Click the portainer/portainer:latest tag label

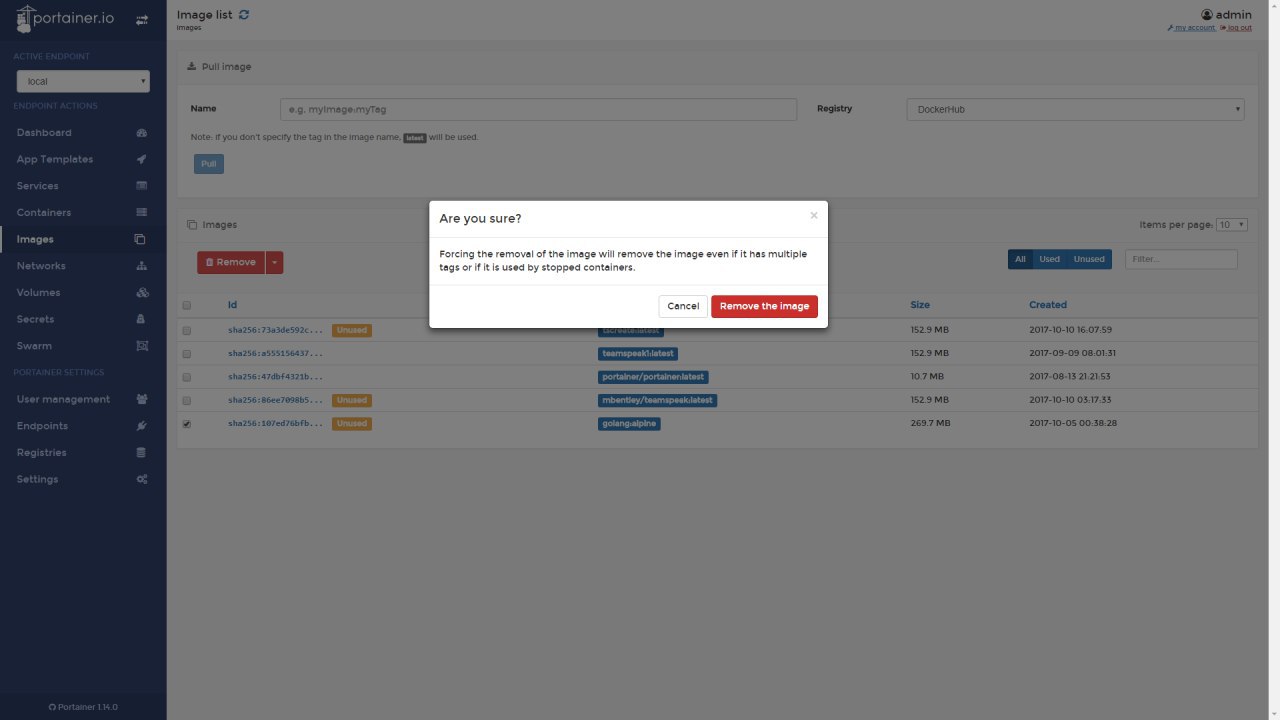point(654,377)
